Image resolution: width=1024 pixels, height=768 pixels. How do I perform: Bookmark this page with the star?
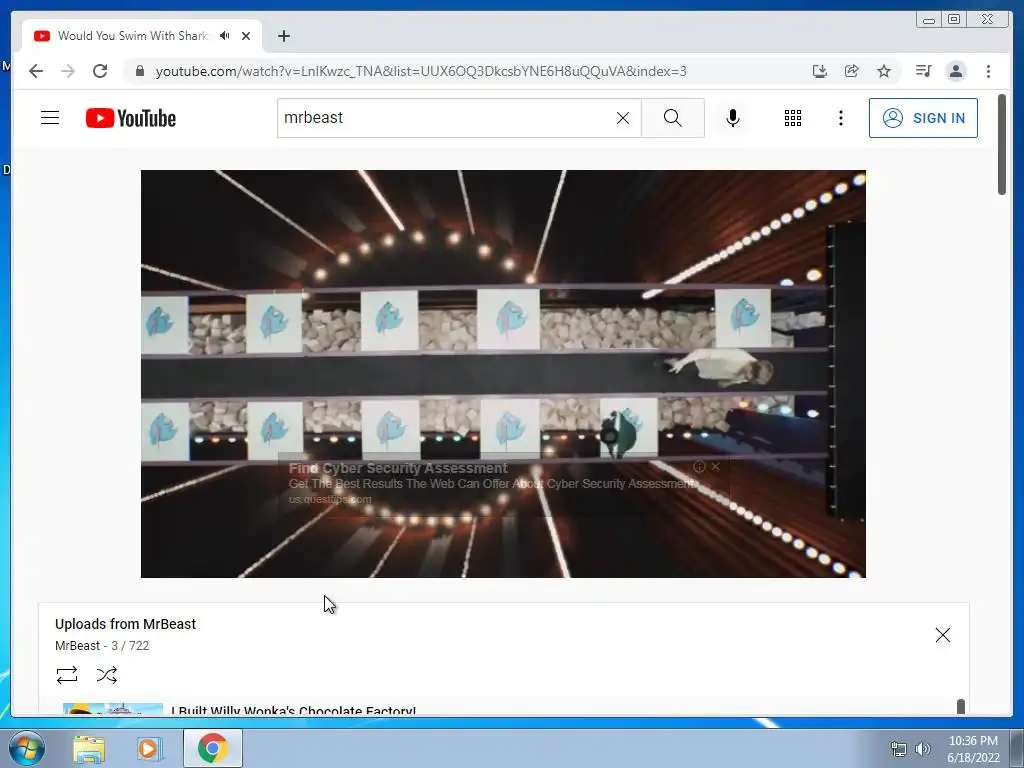click(x=884, y=71)
